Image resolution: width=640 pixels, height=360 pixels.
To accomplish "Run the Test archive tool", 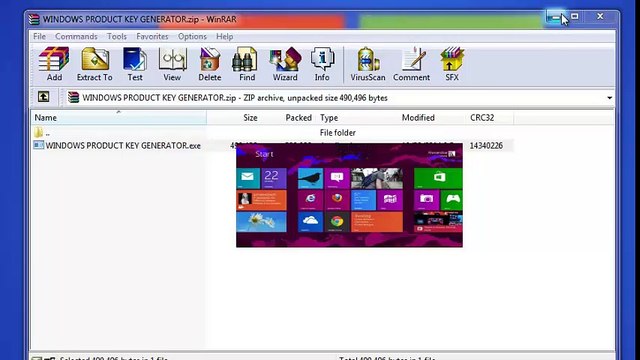I will [x=135, y=64].
